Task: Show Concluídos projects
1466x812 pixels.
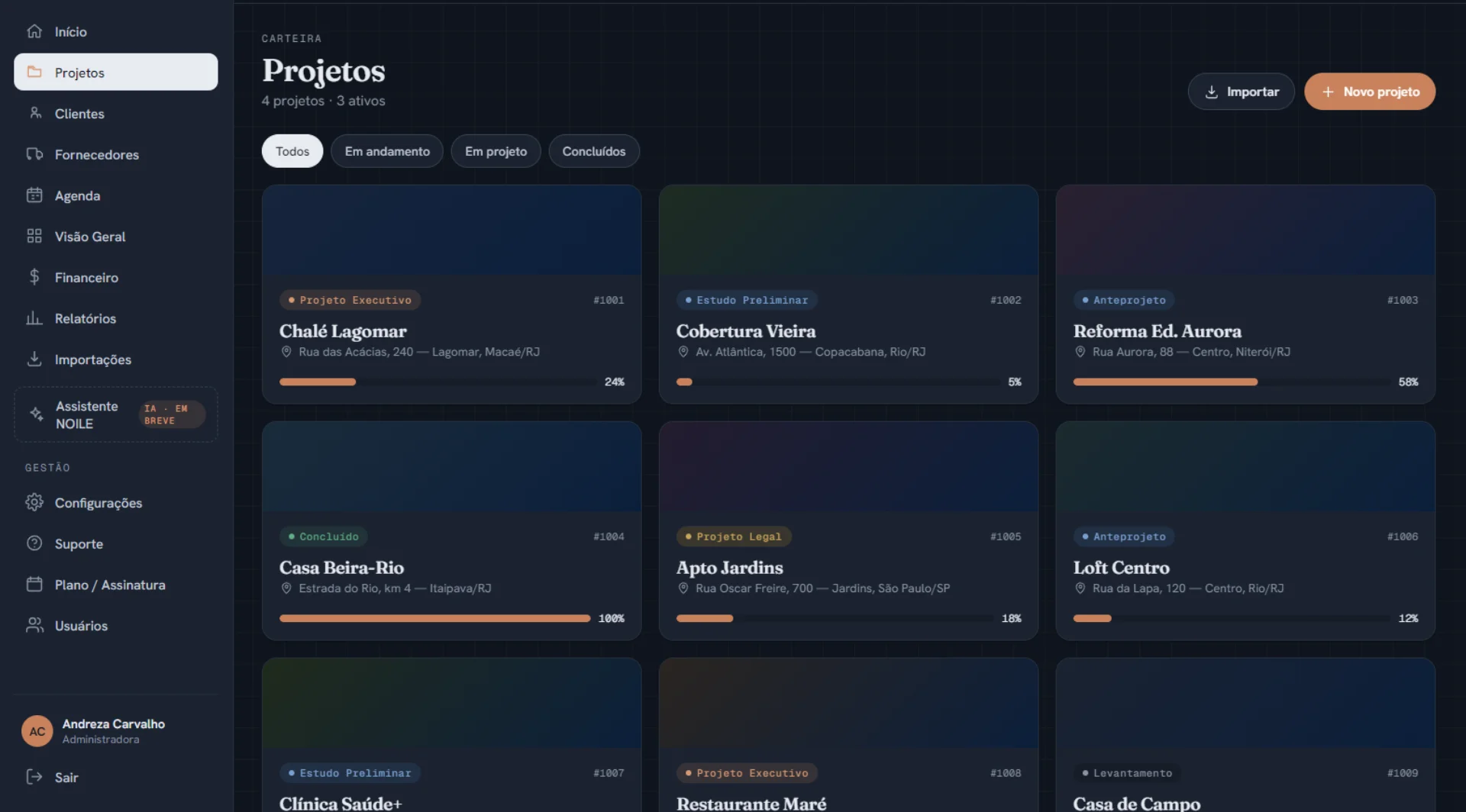Action: (x=594, y=151)
